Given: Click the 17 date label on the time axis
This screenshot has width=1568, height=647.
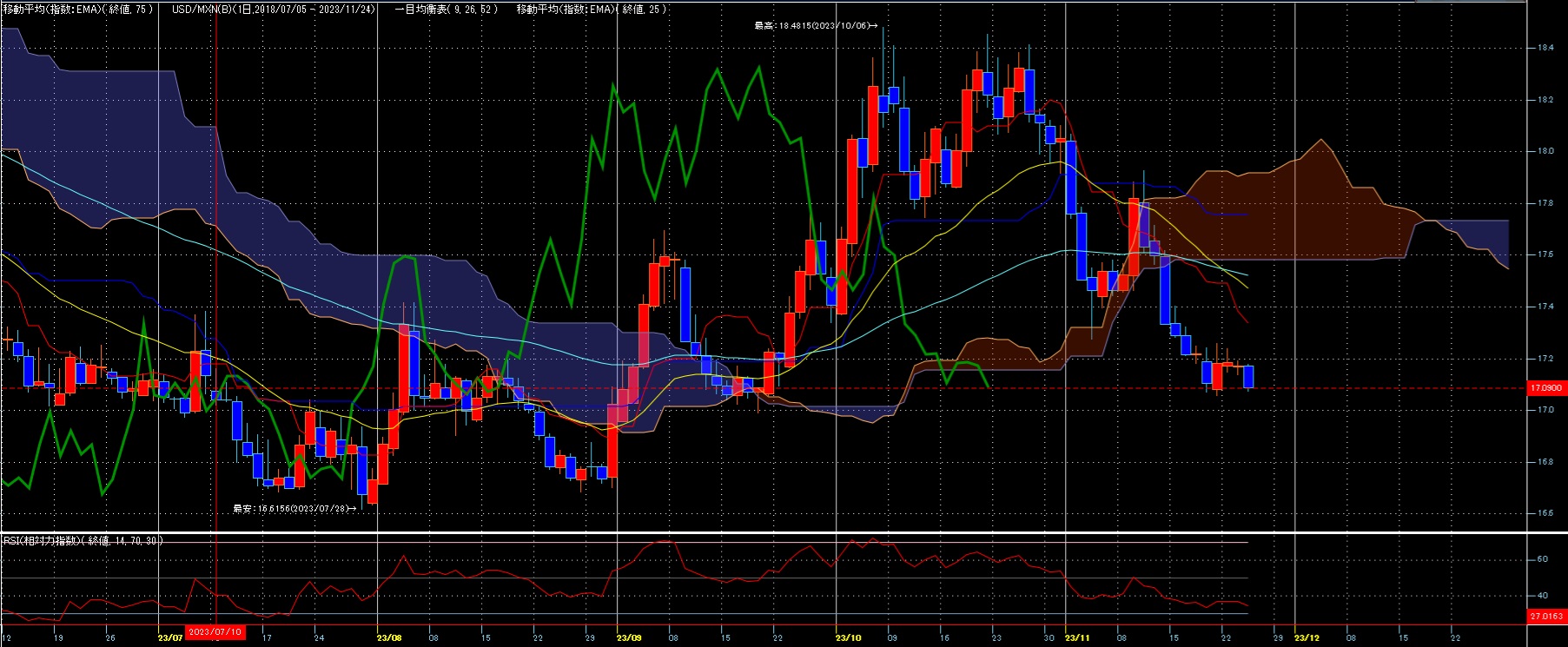Looking at the screenshot, I should tap(267, 637).
